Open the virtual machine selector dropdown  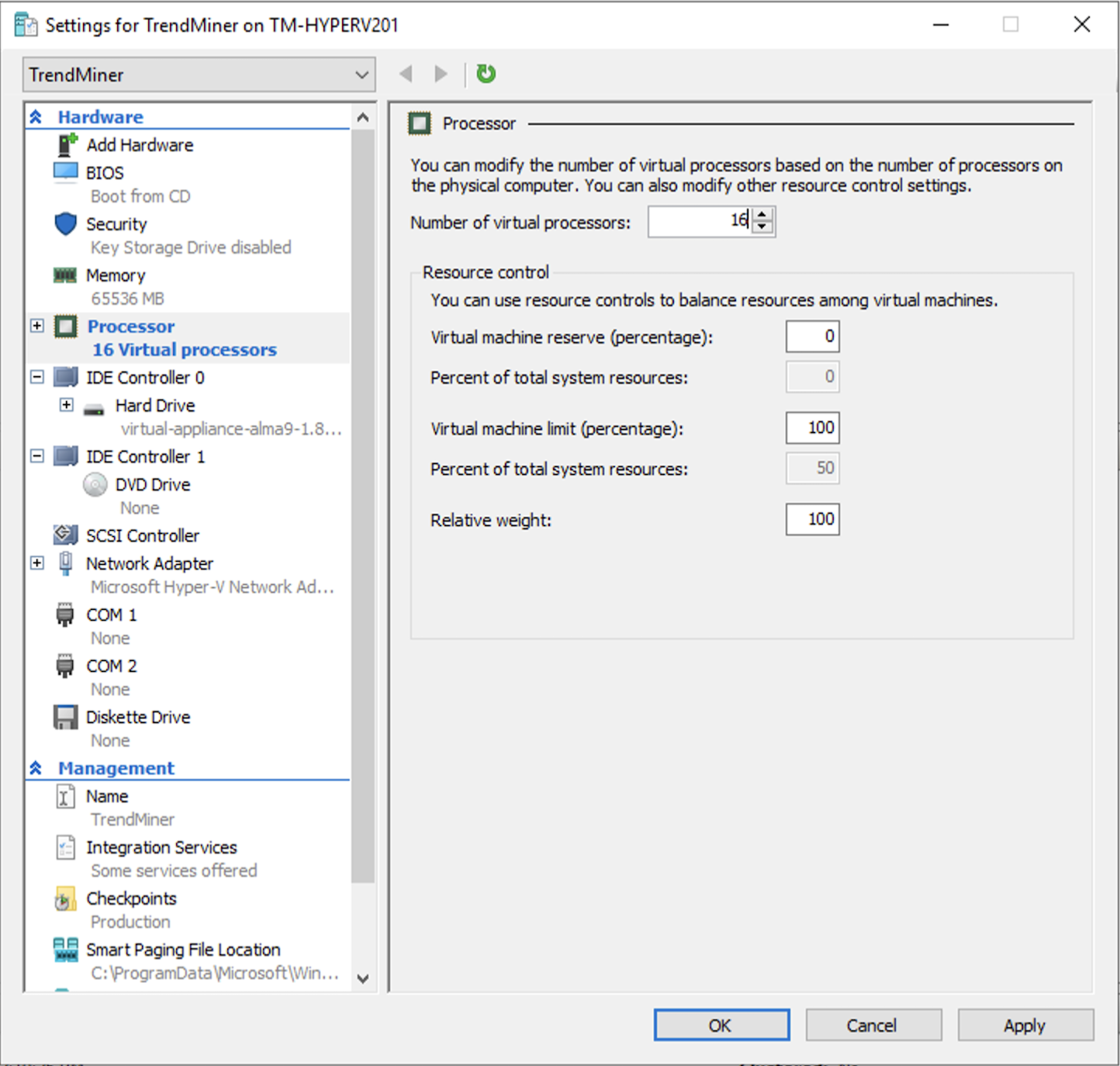pyautogui.click(x=360, y=74)
